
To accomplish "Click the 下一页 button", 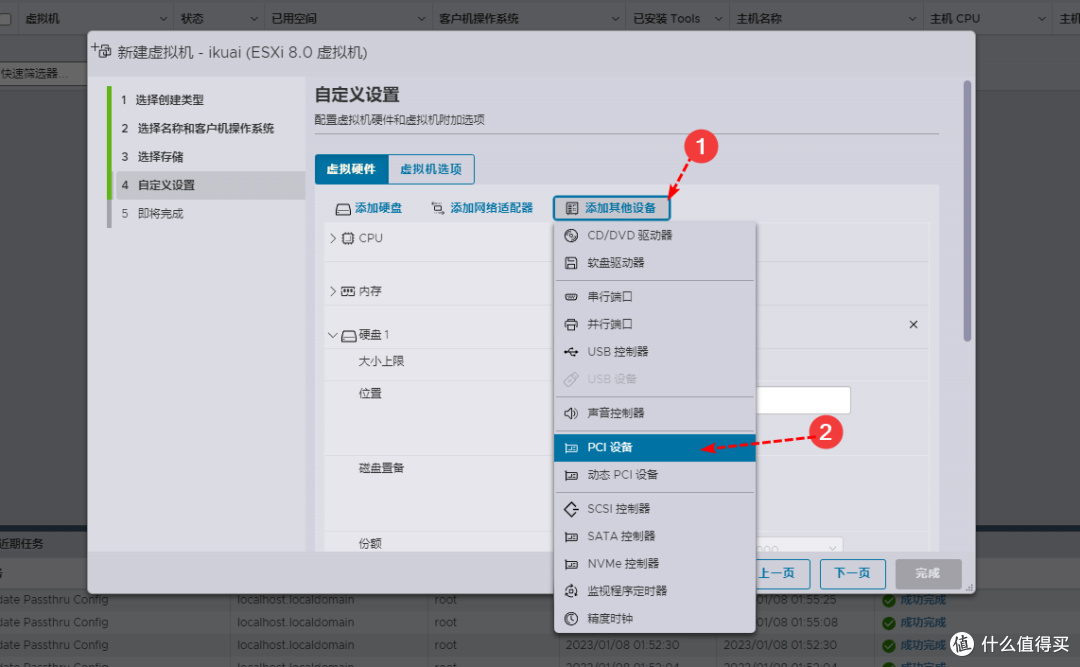I will click(853, 573).
